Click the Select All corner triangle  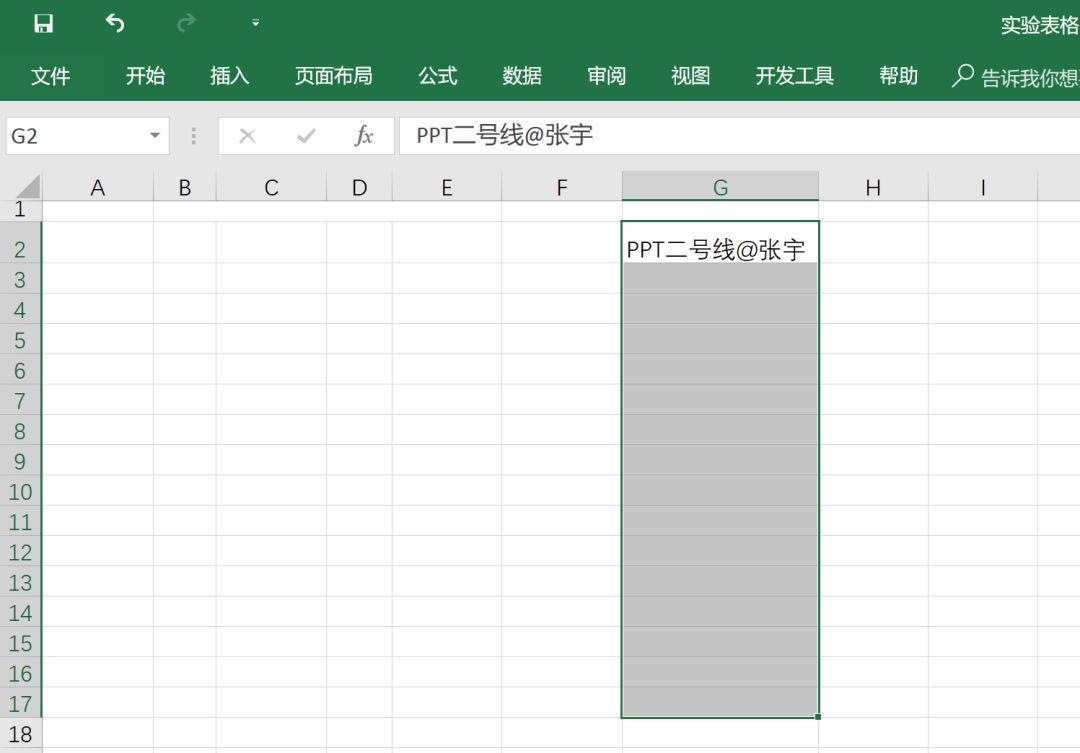27,187
